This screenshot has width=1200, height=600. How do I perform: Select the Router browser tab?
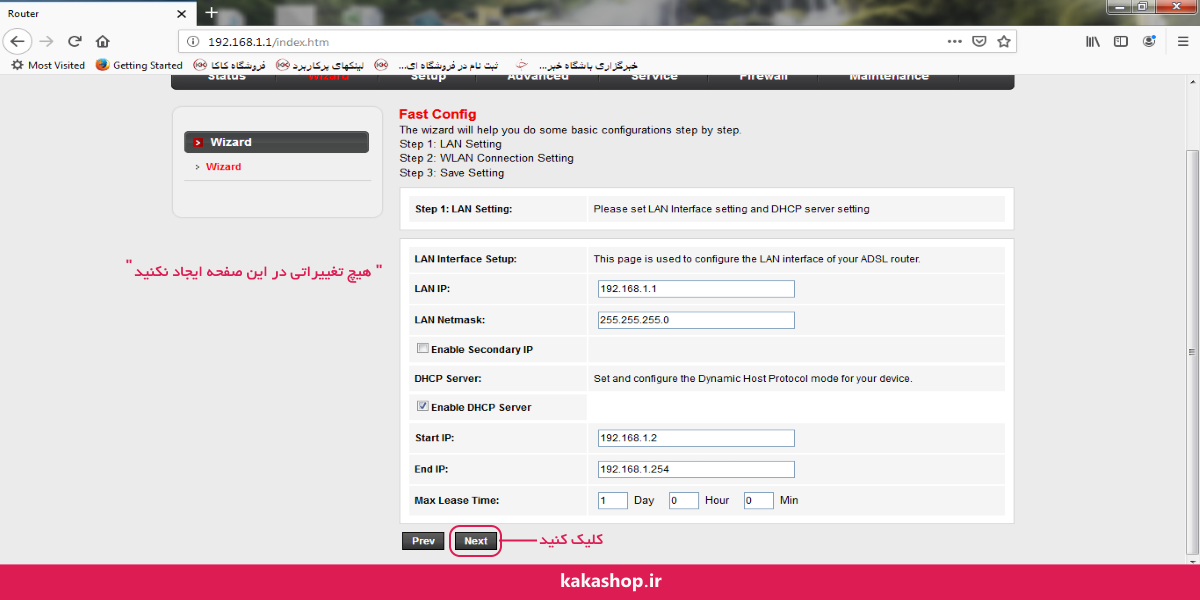coord(98,14)
